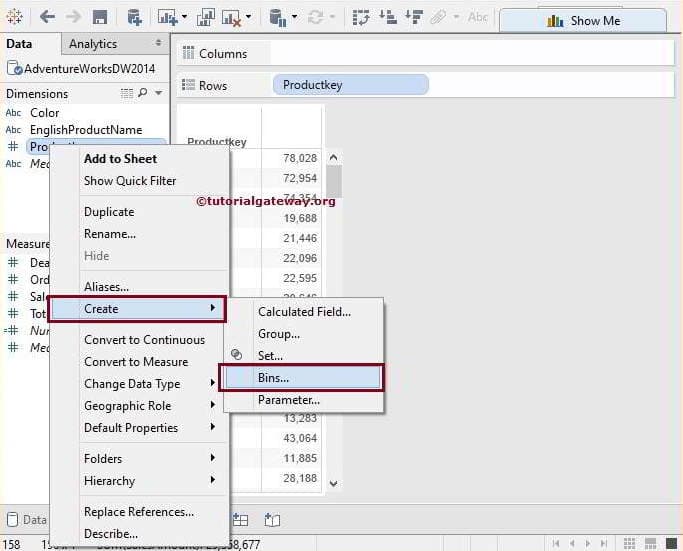Switch to the Analytics tab
683x551 pixels.
click(93, 44)
